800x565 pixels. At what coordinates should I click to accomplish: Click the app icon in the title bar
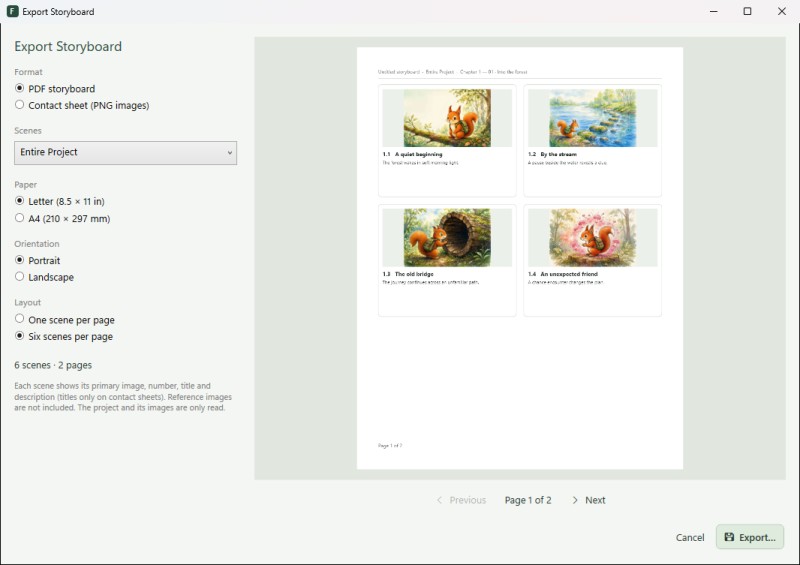[12, 11]
